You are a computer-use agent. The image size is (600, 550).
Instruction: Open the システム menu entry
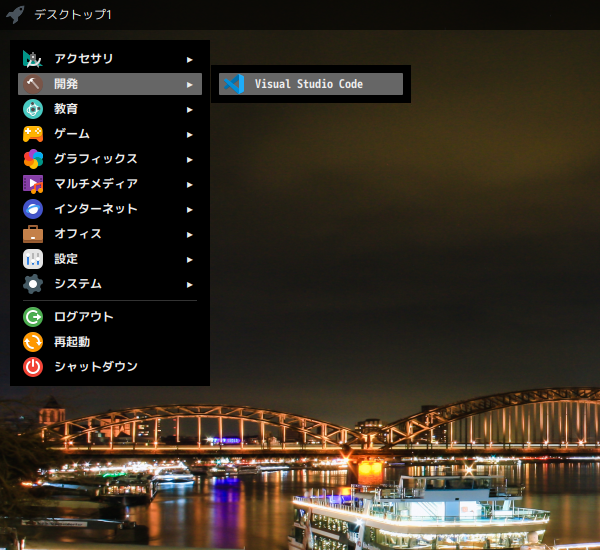tap(110, 284)
